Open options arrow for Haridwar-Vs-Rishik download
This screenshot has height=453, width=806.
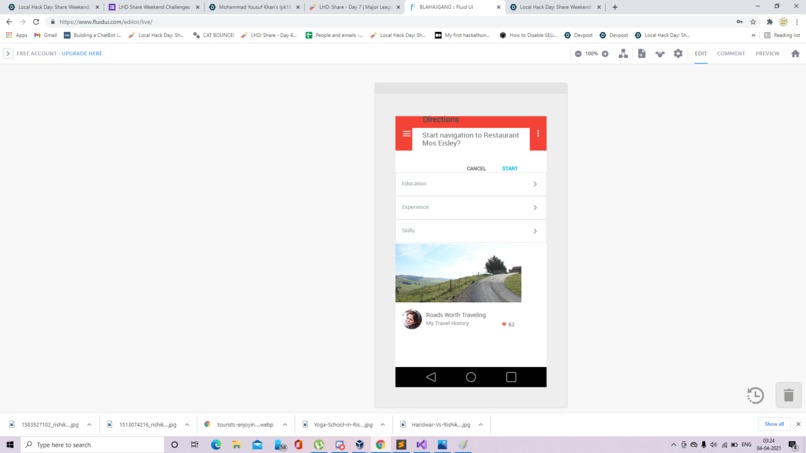tap(481, 425)
